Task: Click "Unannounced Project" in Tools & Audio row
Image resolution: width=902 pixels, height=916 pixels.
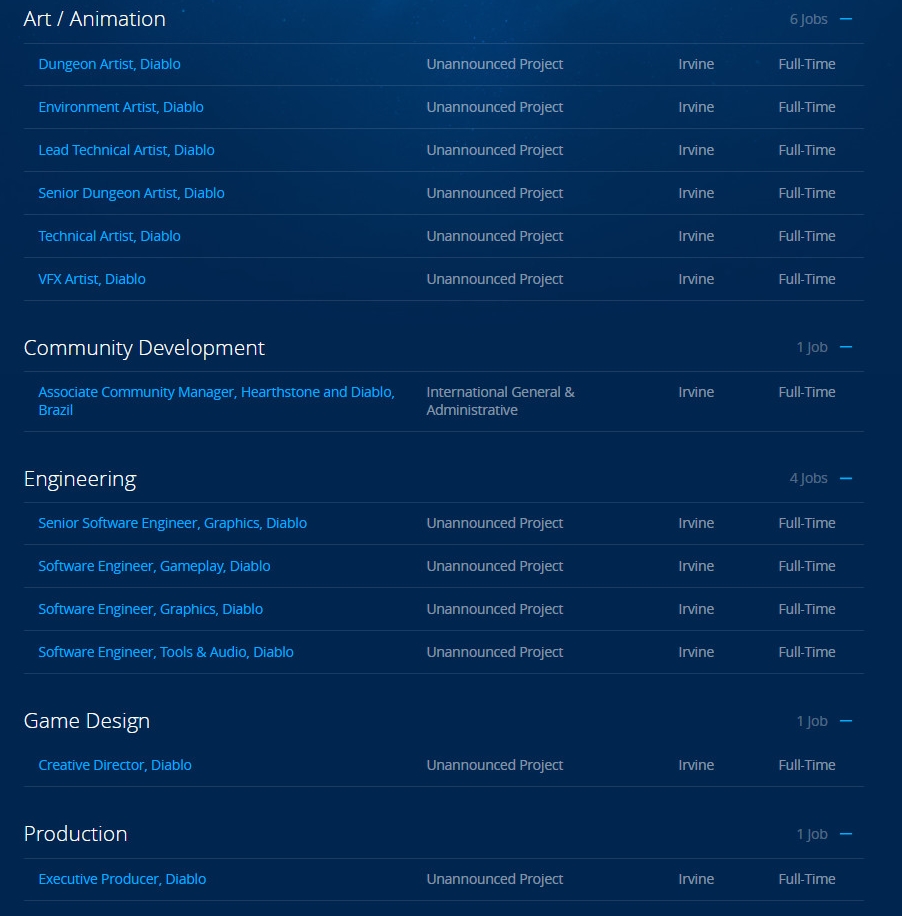Action: pos(495,652)
